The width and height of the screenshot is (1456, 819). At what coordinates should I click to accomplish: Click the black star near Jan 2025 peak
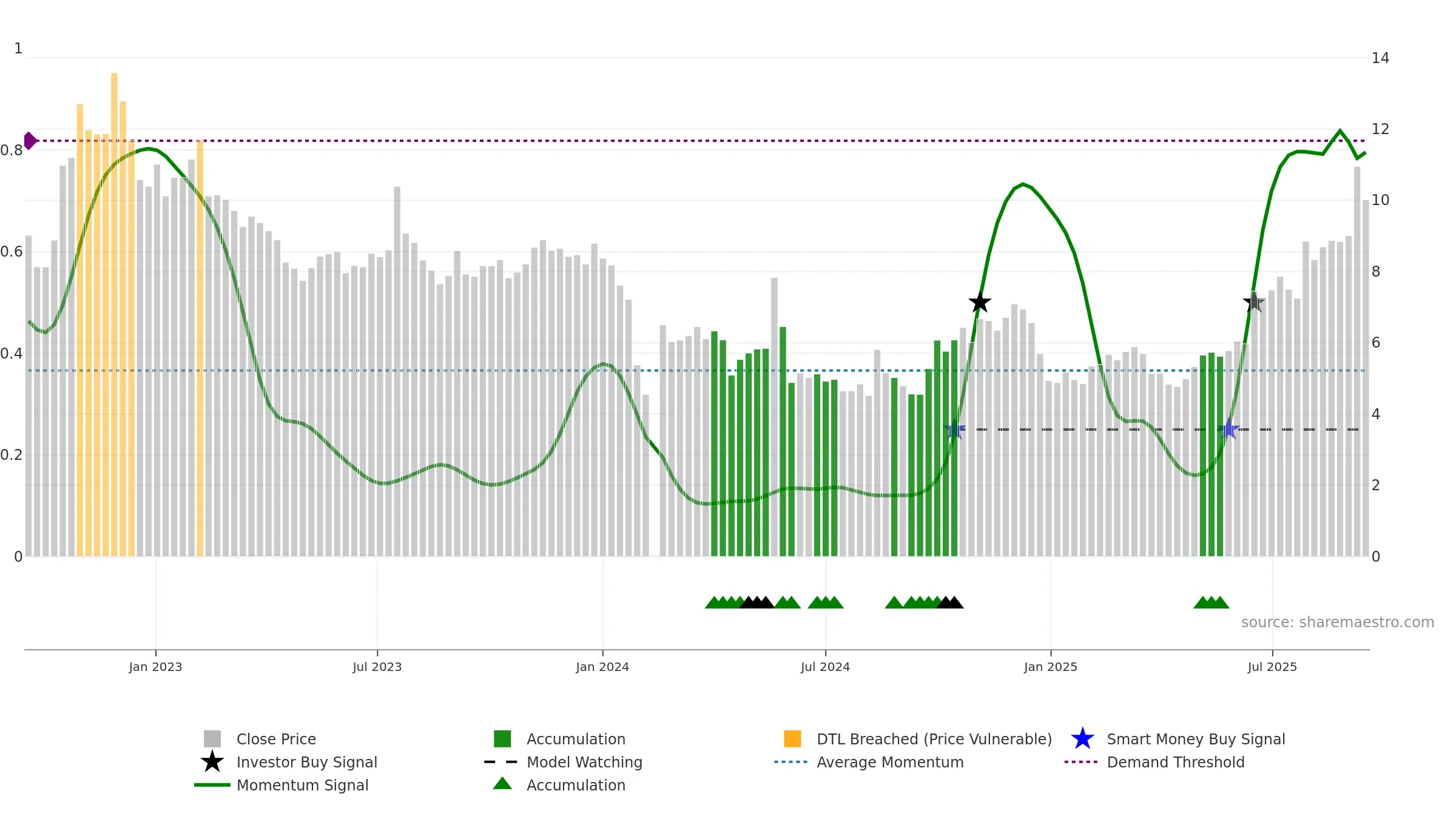pos(980,302)
